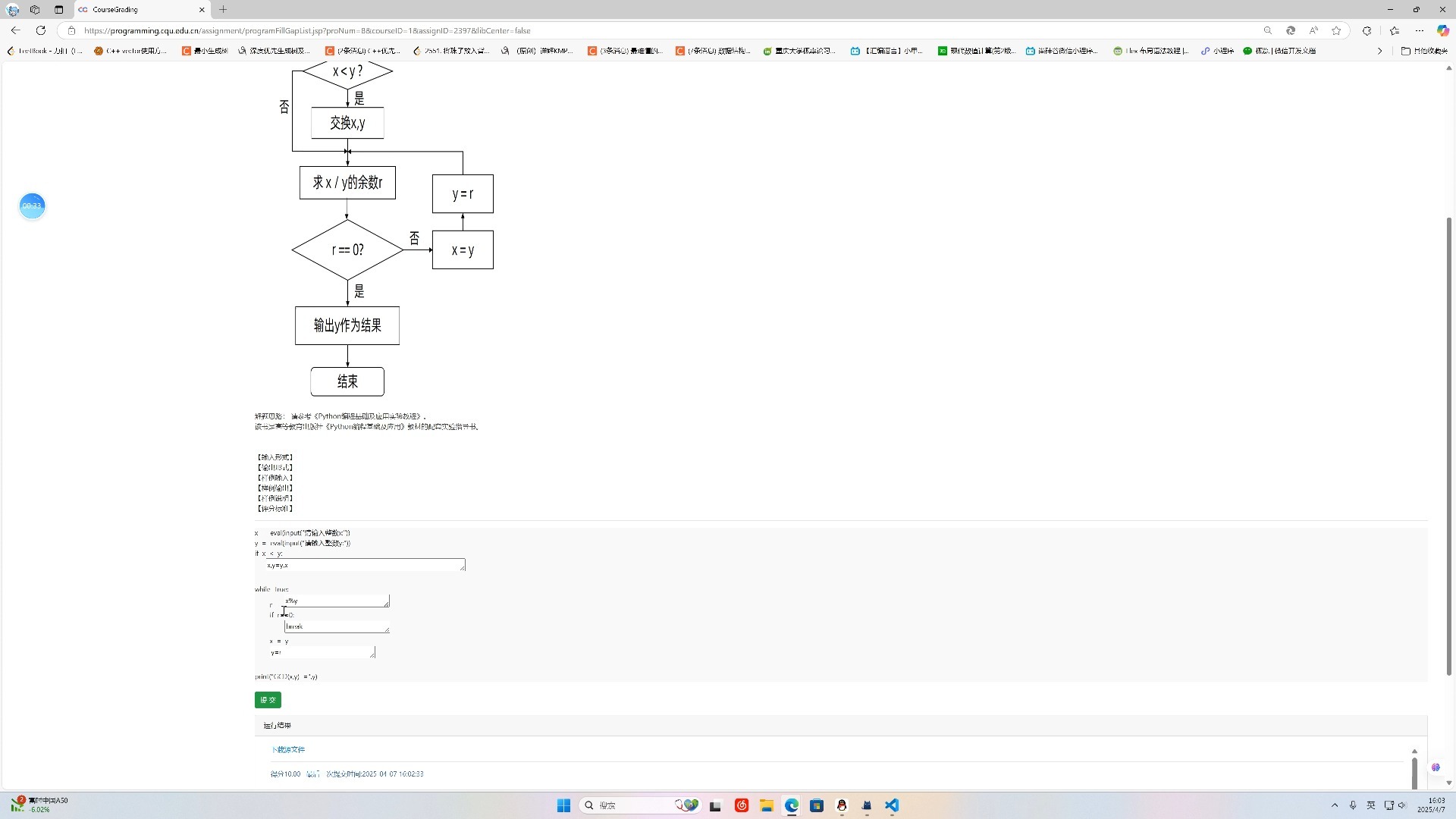The height and width of the screenshot is (819, 1456).
Task: Add this page to favorites with the star icon
Action: pyautogui.click(x=1336, y=30)
